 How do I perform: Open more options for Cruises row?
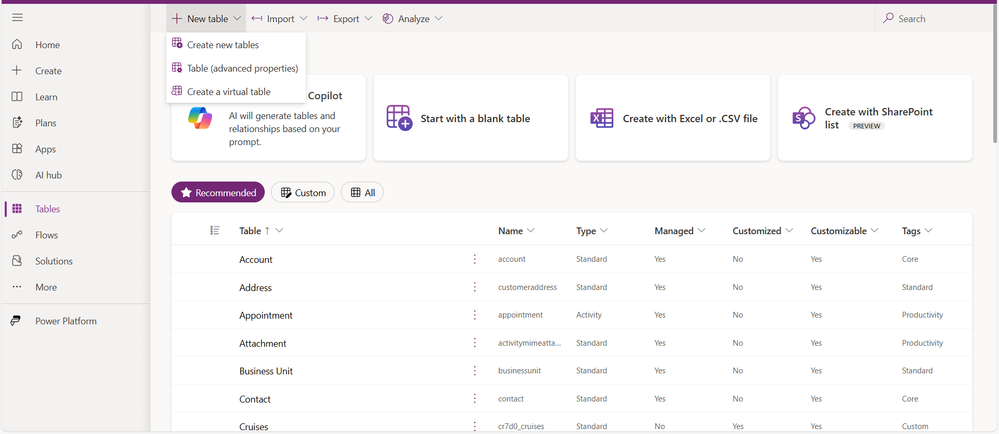pyautogui.click(x=475, y=426)
